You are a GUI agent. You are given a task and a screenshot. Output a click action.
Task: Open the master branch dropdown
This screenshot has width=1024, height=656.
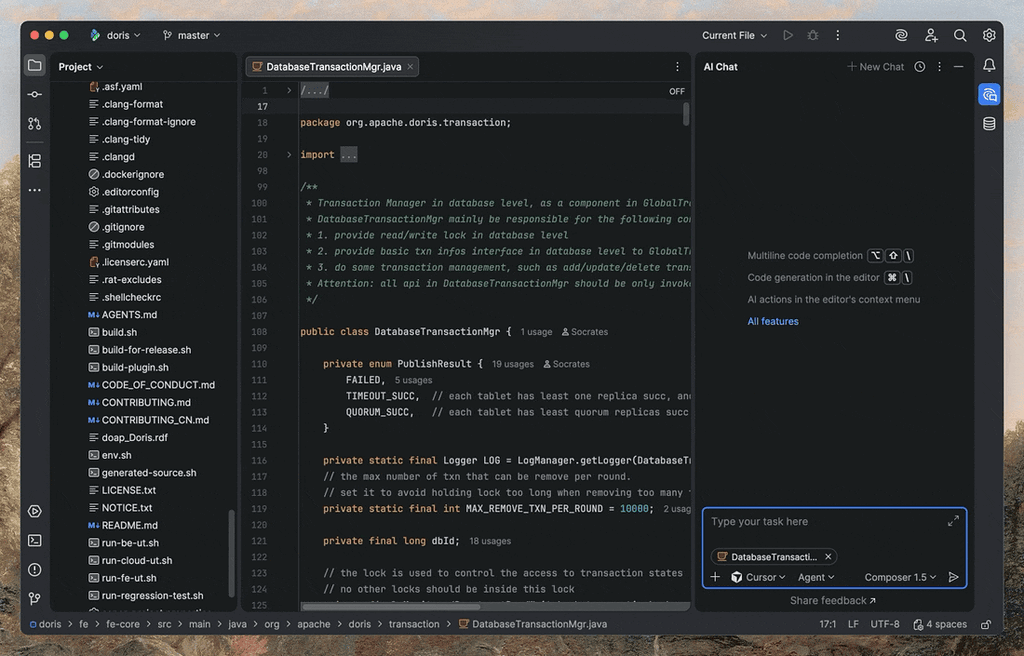(x=191, y=35)
